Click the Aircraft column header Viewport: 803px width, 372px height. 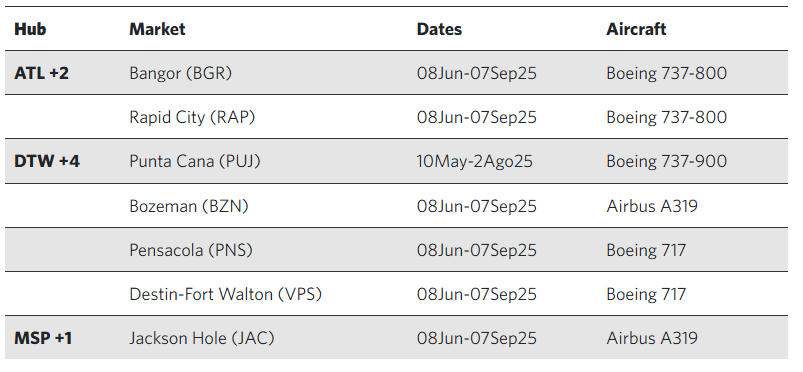click(x=636, y=29)
